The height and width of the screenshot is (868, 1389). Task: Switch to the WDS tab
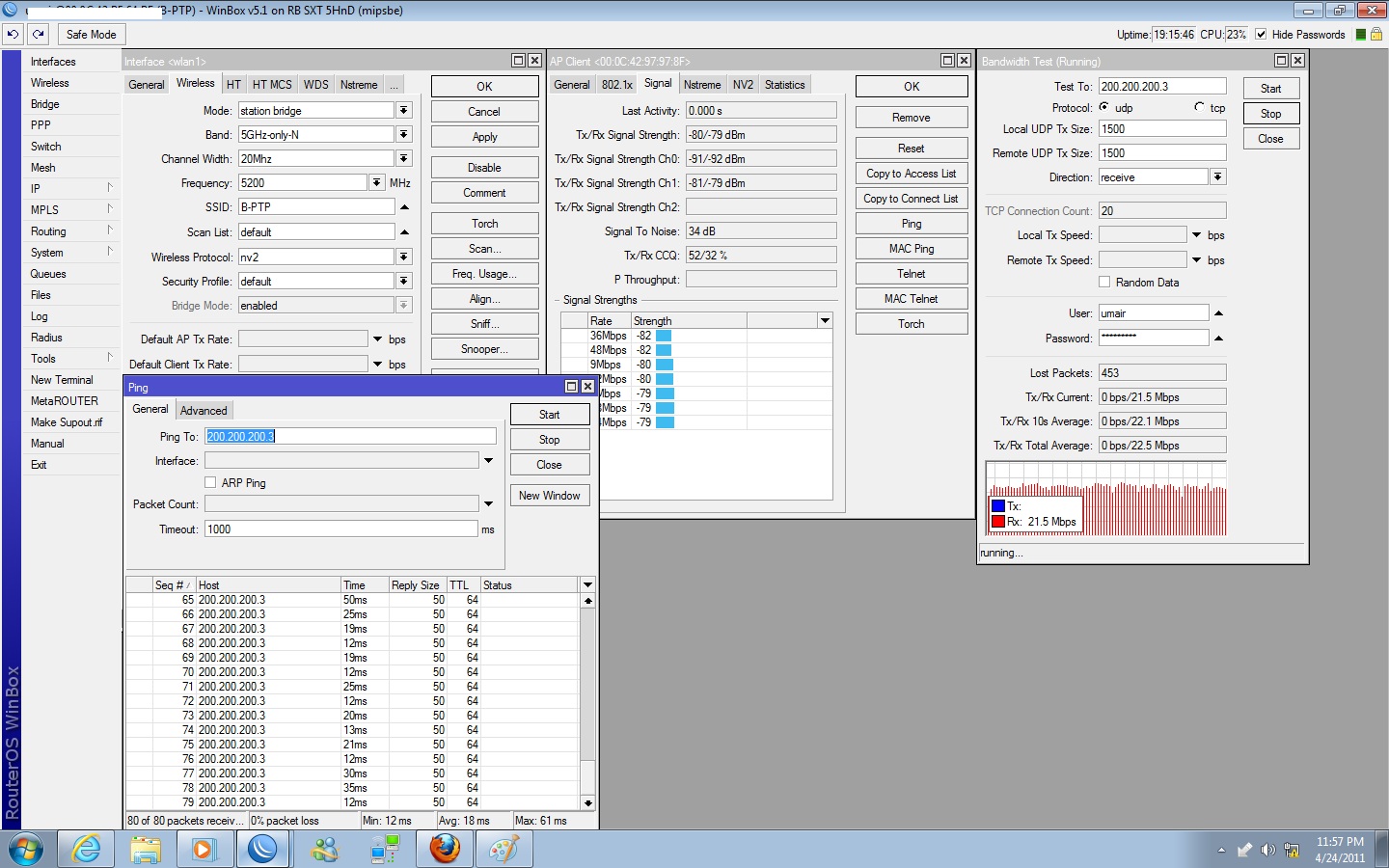point(316,85)
